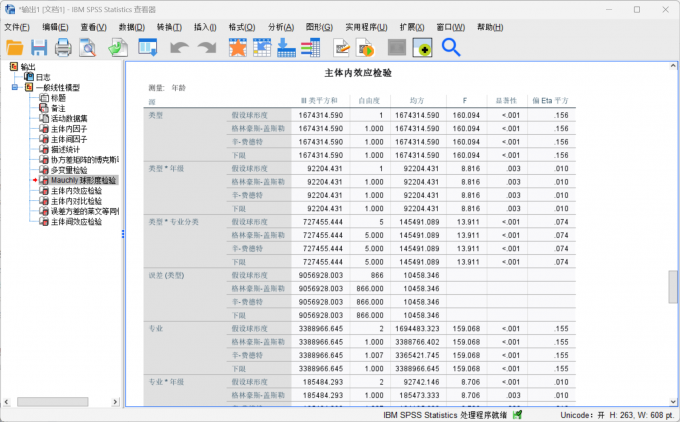Open the 插入(I) menu
The width and height of the screenshot is (680, 422).
(x=205, y=27)
